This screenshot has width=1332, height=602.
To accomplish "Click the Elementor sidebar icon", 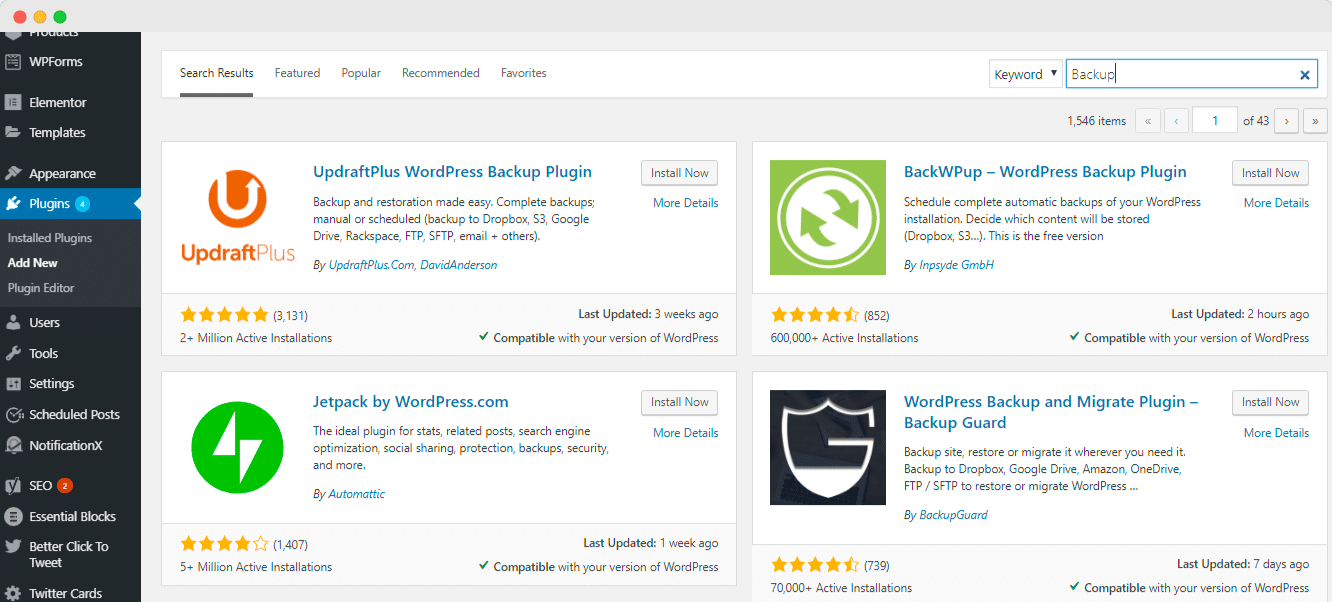I will 13,102.
